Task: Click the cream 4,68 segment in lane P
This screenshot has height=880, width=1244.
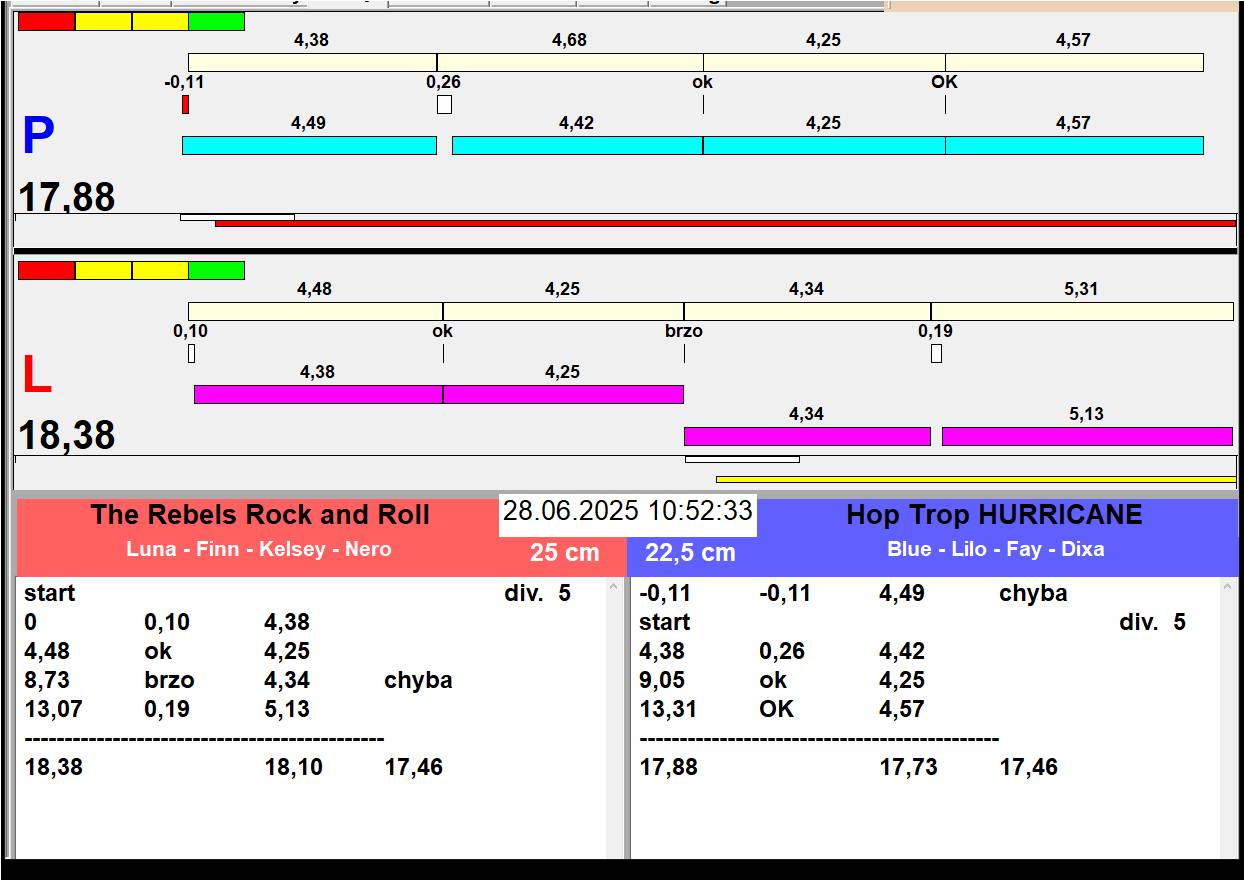Action: tap(570, 62)
